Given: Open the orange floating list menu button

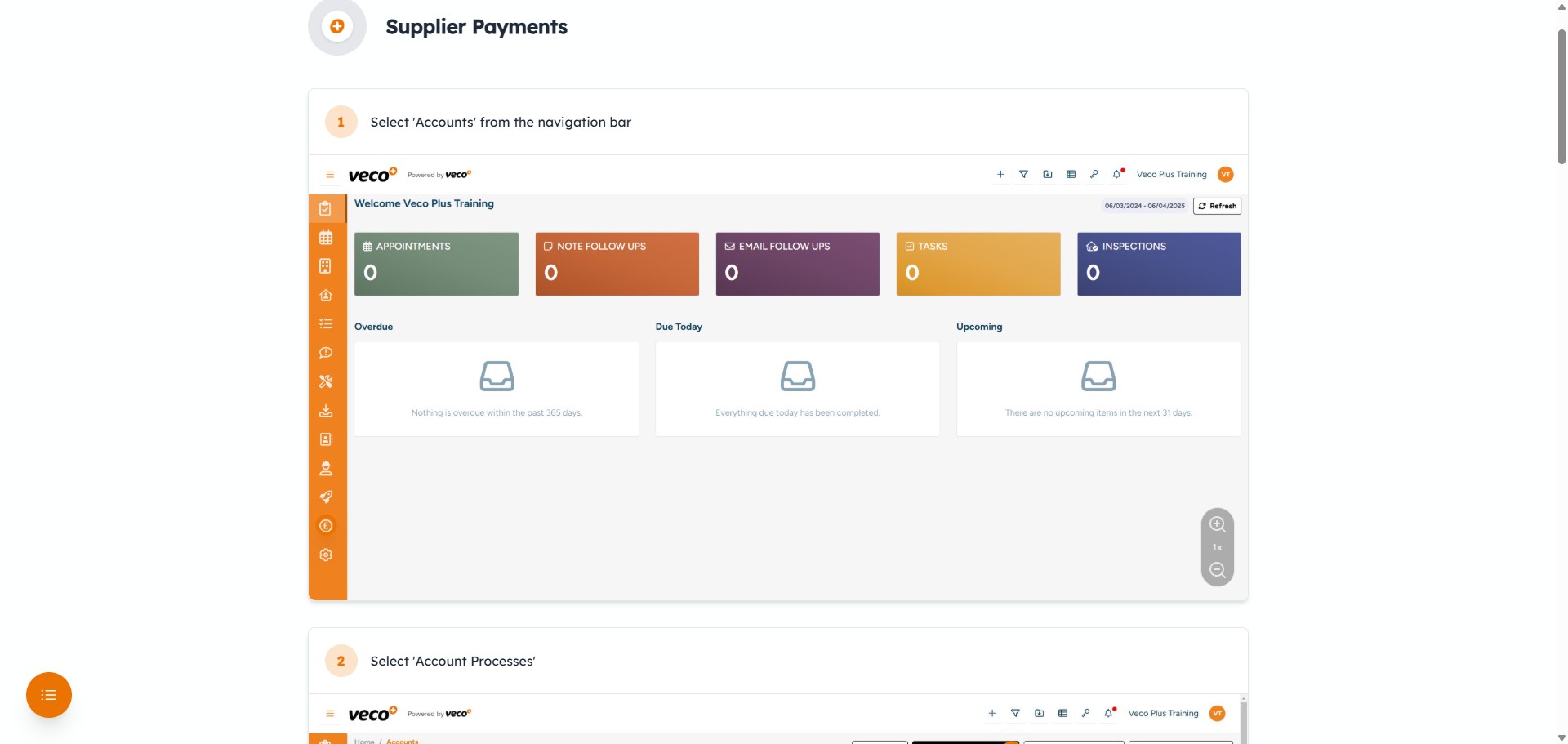Looking at the screenshot, I should click(x=49, y=695).
